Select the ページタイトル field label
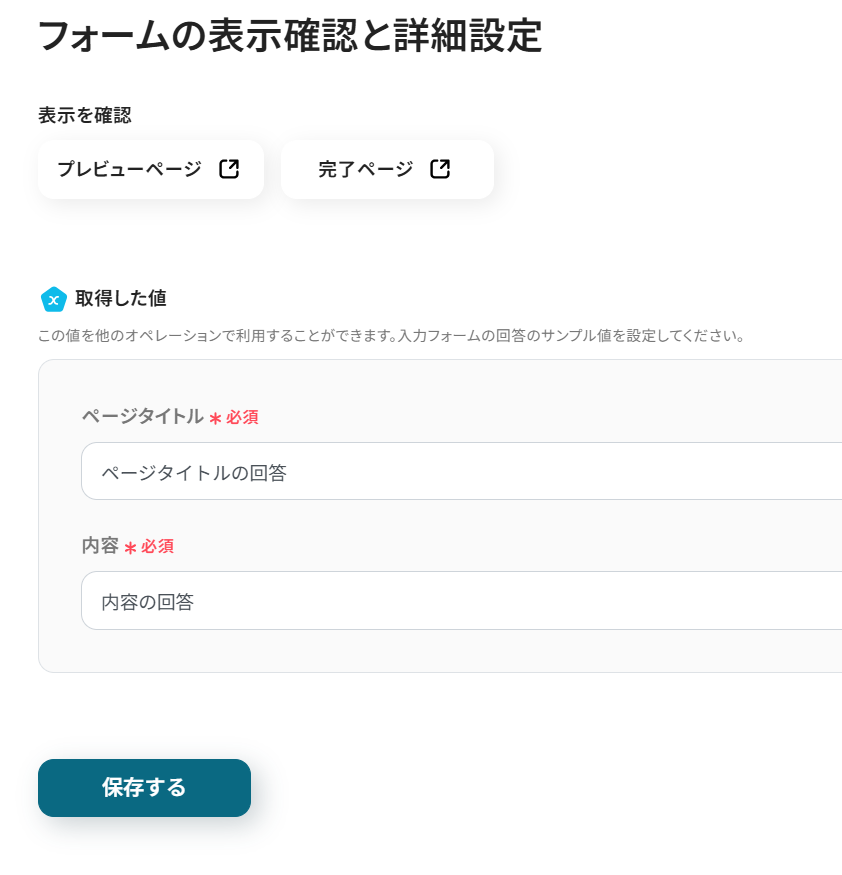 point(142,417)
